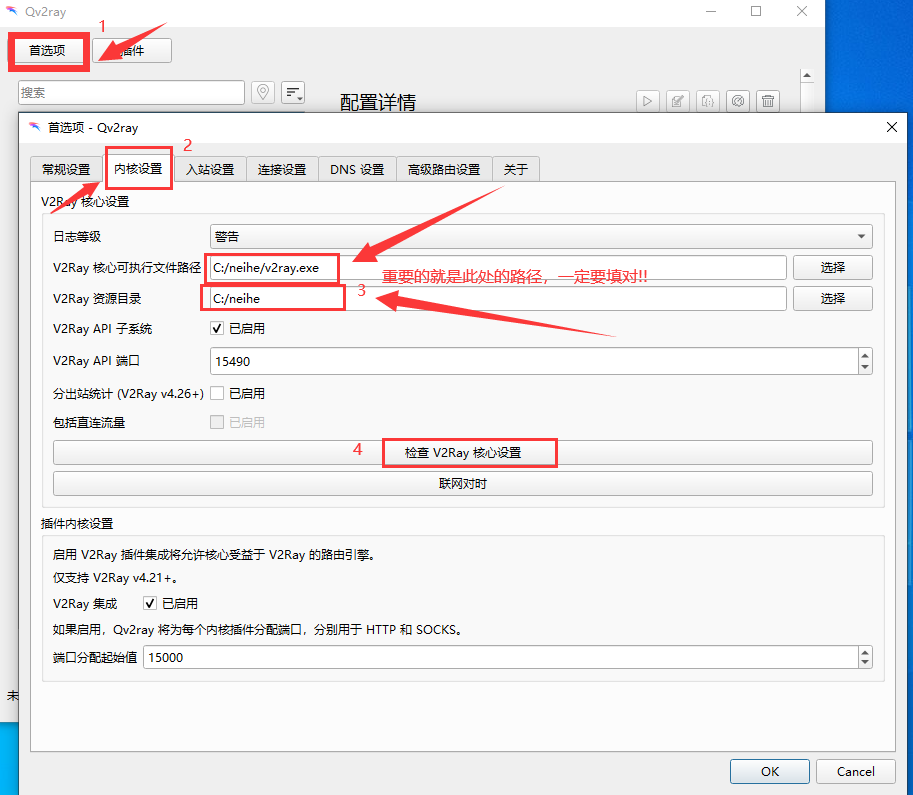Toggle the V2Ray 集成 checkbox

click(x=150, y=603)
